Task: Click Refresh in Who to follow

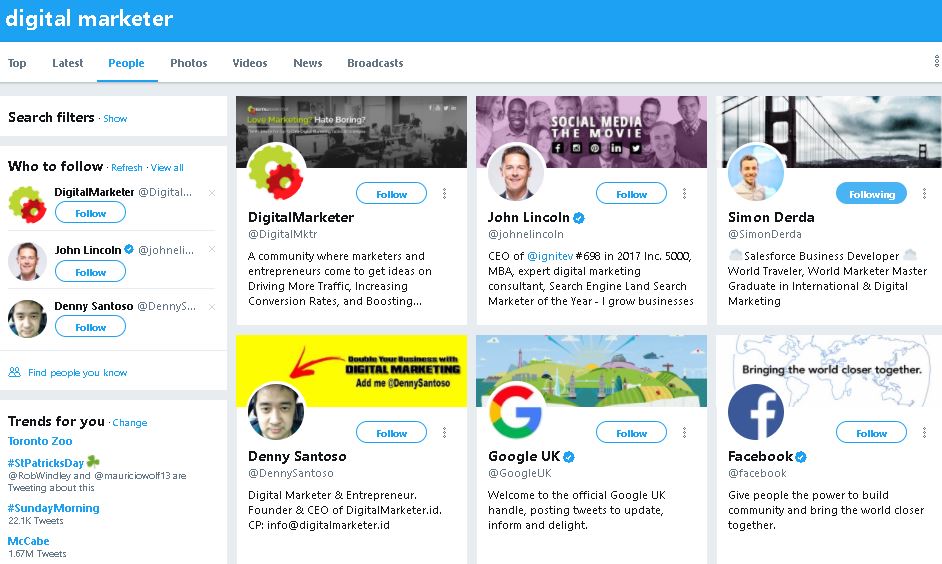Action: pos(127,168)
